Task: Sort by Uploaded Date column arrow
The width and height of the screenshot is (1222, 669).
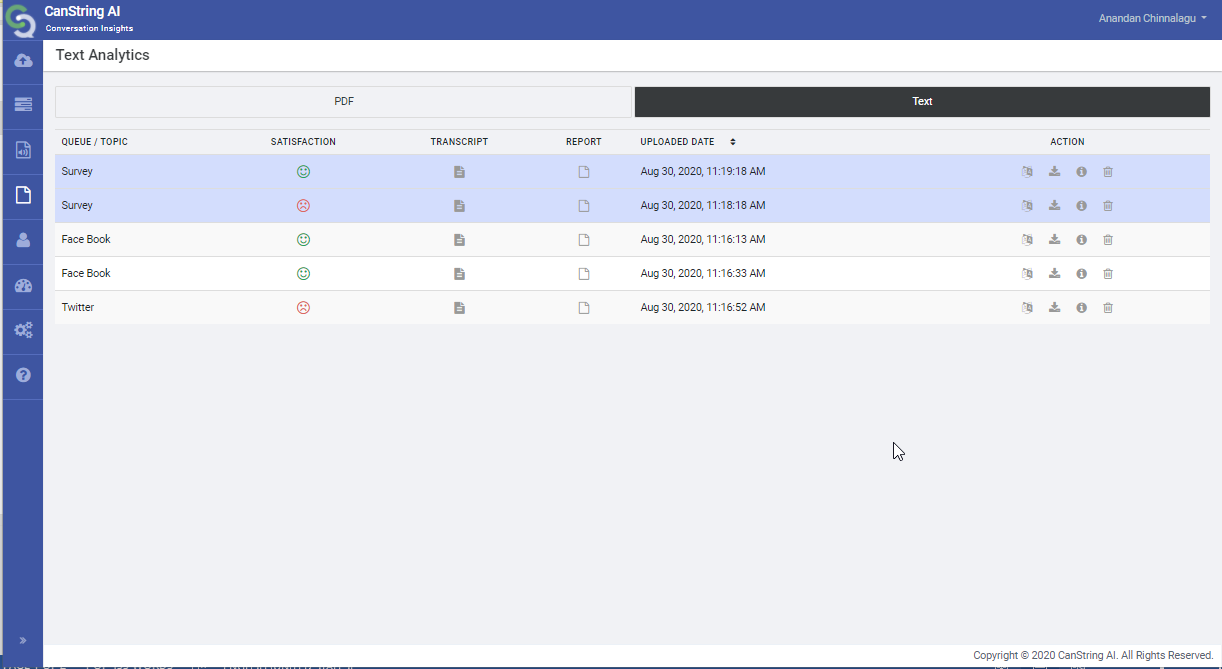Action: pos(732,142)
